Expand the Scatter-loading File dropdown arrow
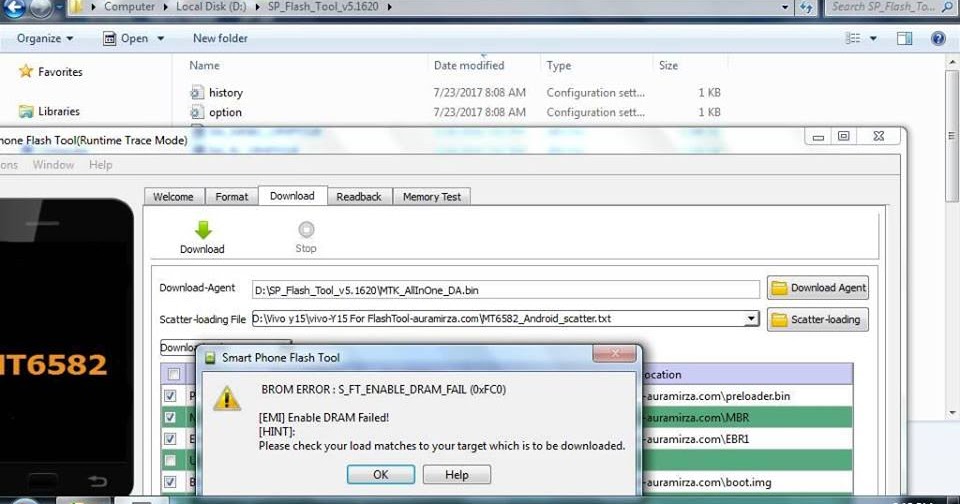 tap(751, 318)
